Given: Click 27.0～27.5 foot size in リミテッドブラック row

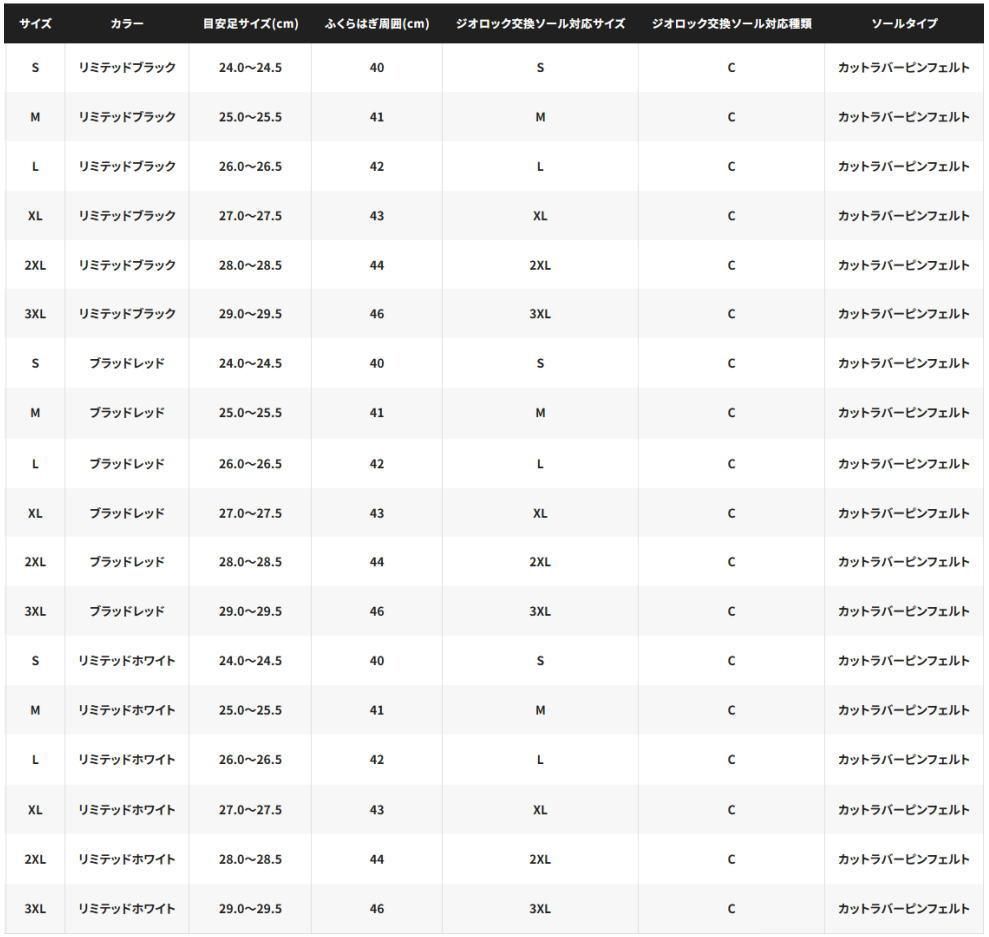Looking at the screenshot, I should coord(250,216).
